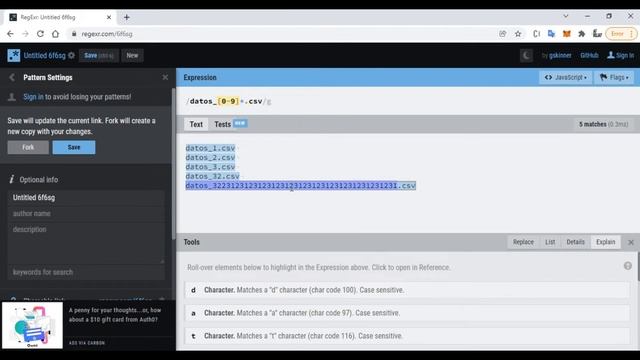
Task: Open the gskinner link
Action: tap(560, 56)
